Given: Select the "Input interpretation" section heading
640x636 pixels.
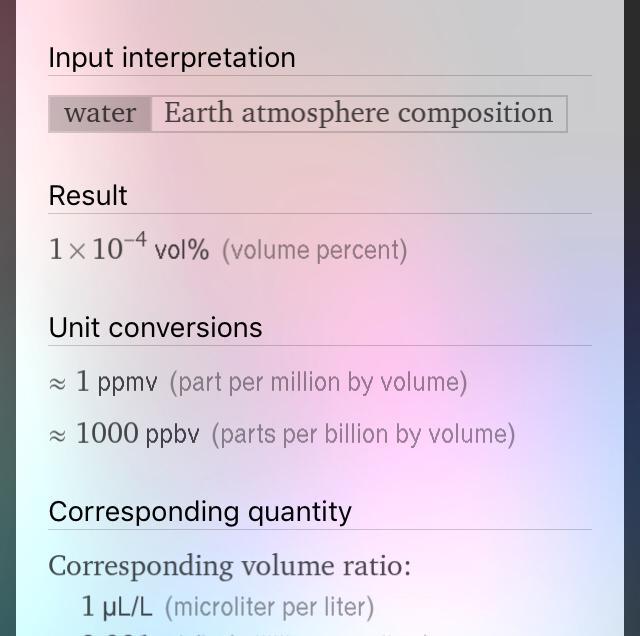Looking at the screenshot, I should pyautogui.click(x=172, y=58).
